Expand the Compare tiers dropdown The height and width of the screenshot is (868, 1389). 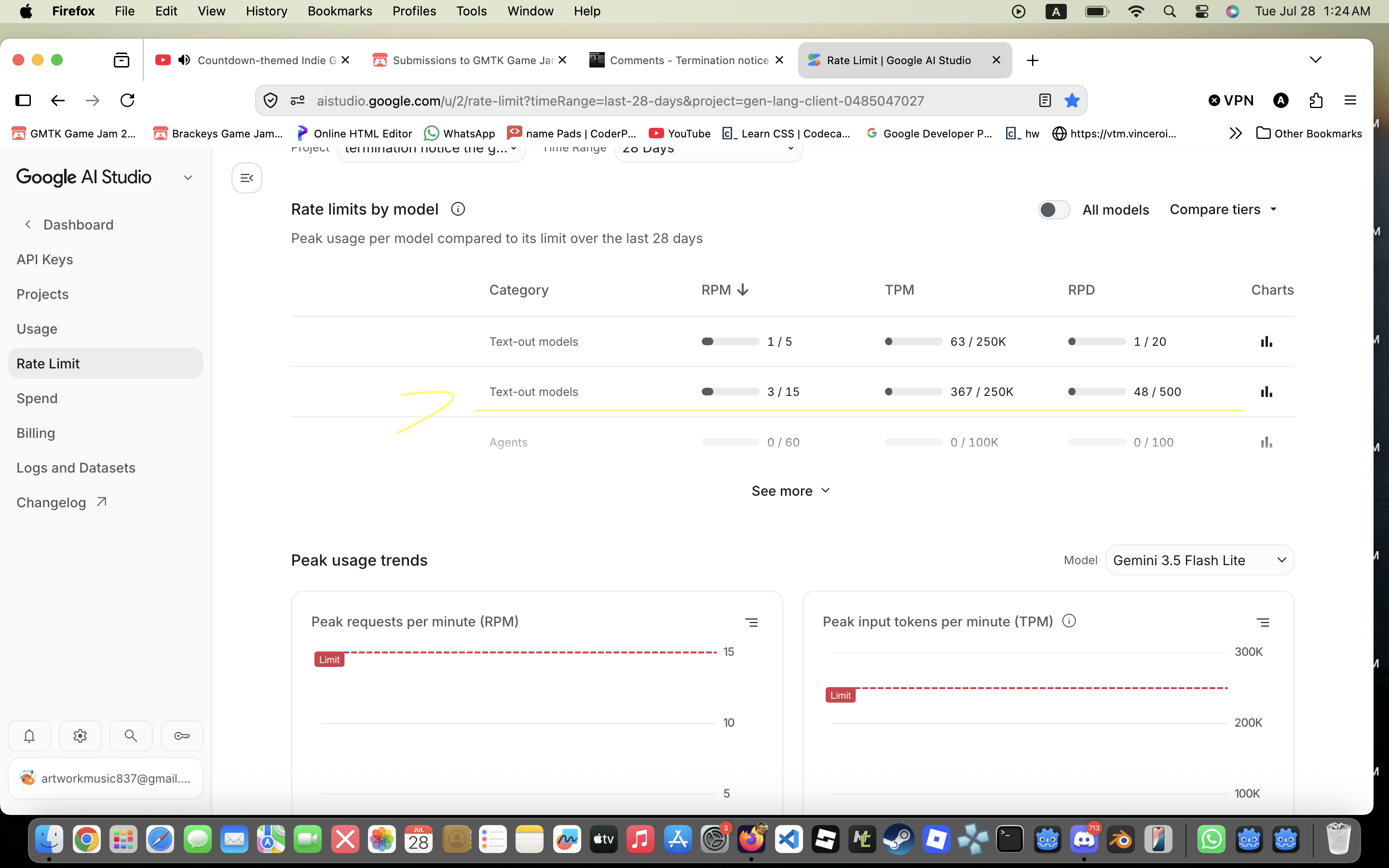[1223, 210]
